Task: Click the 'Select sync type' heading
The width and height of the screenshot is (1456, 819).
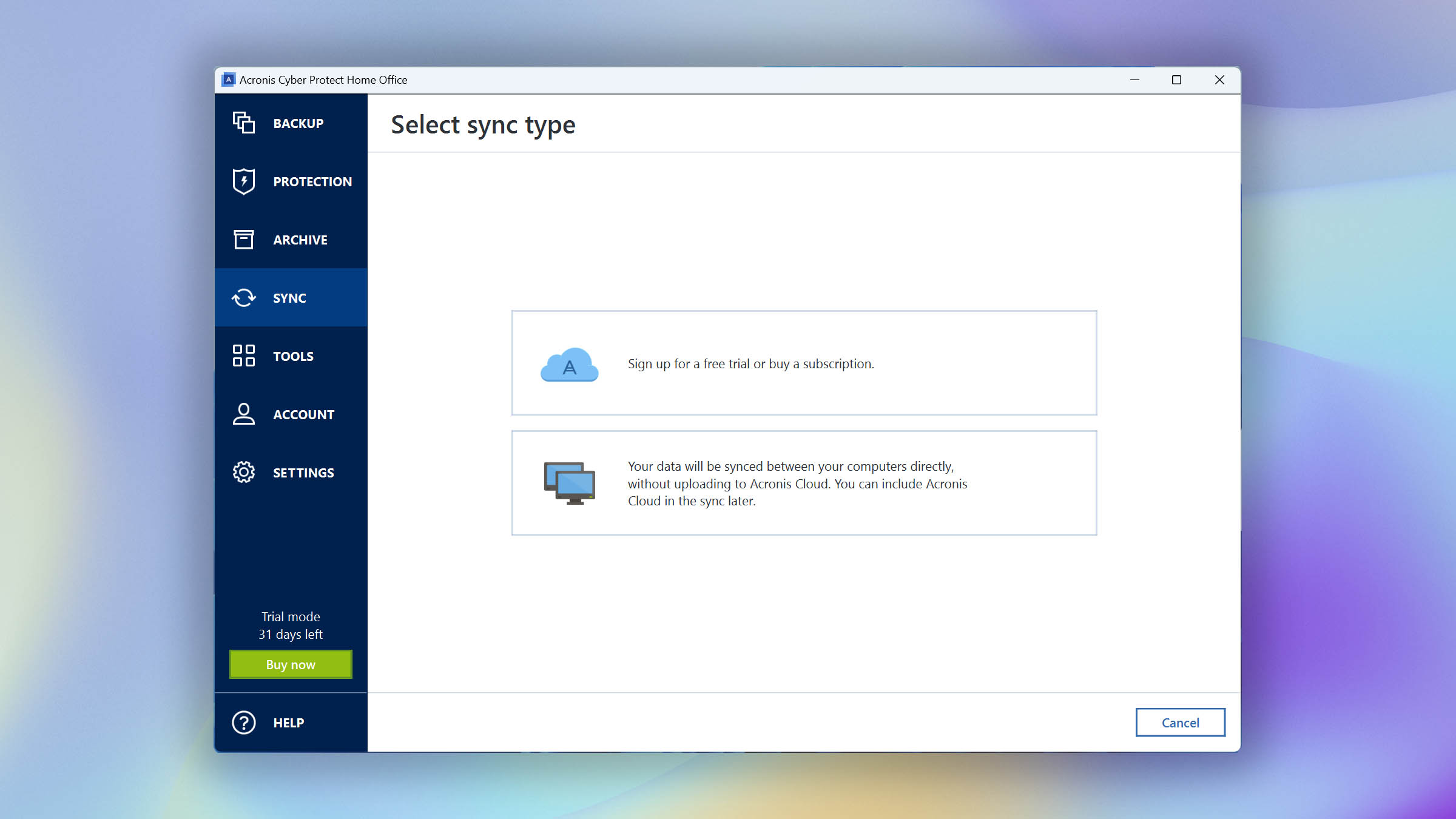Action: pyautogui.click(x=483, y=125)
